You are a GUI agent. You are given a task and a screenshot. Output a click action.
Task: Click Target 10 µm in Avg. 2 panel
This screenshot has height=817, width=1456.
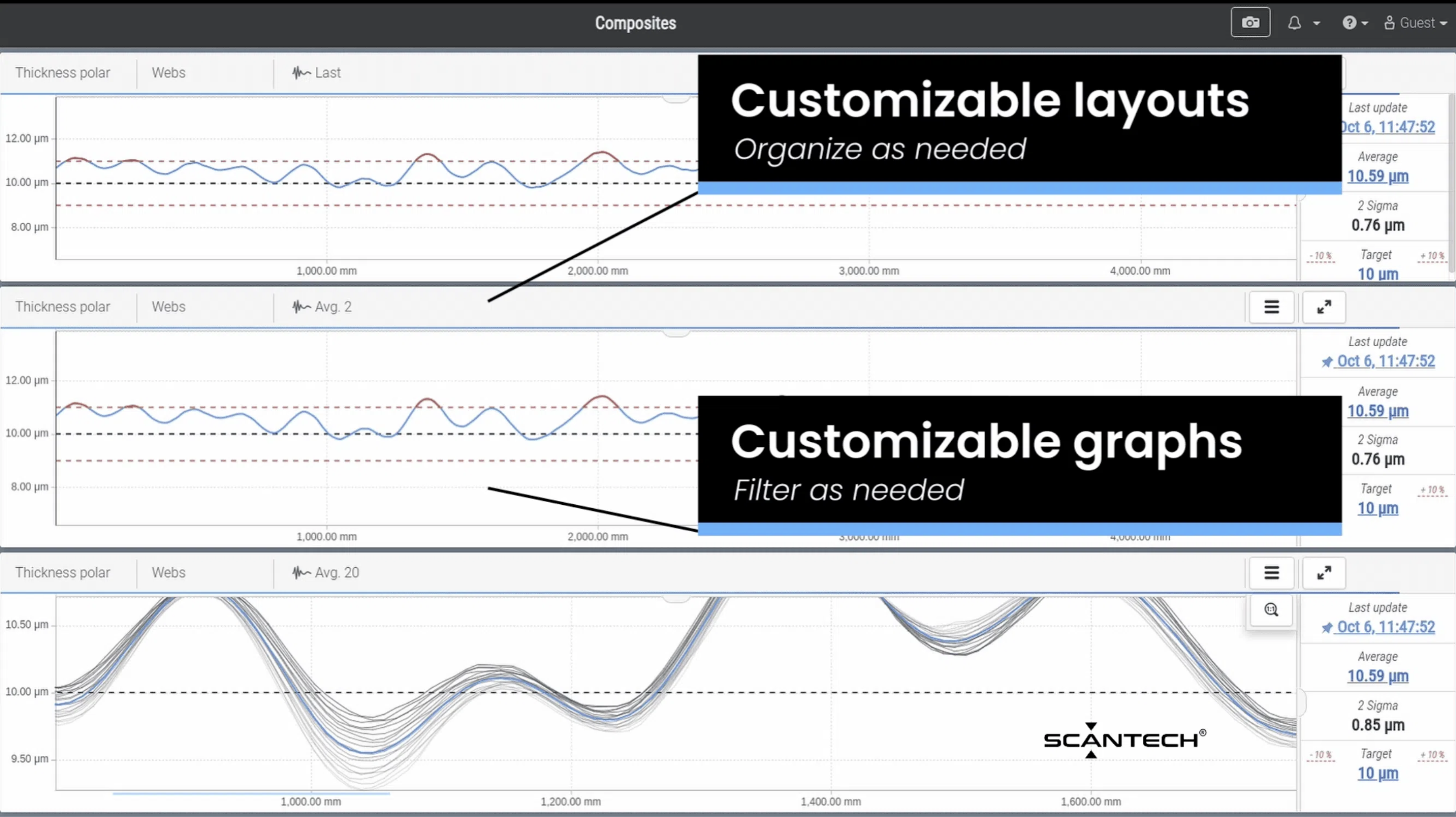click(x=1378, y=508)
